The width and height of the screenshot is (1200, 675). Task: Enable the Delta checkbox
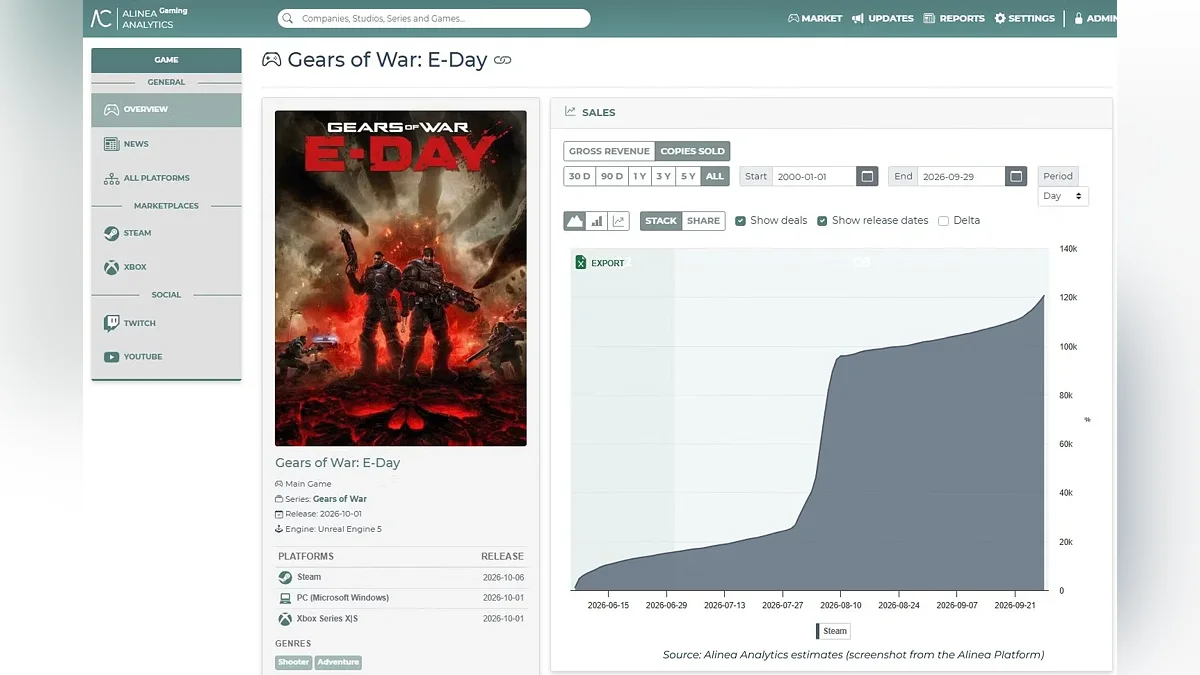pyautogui.click(x=943, y=221)
